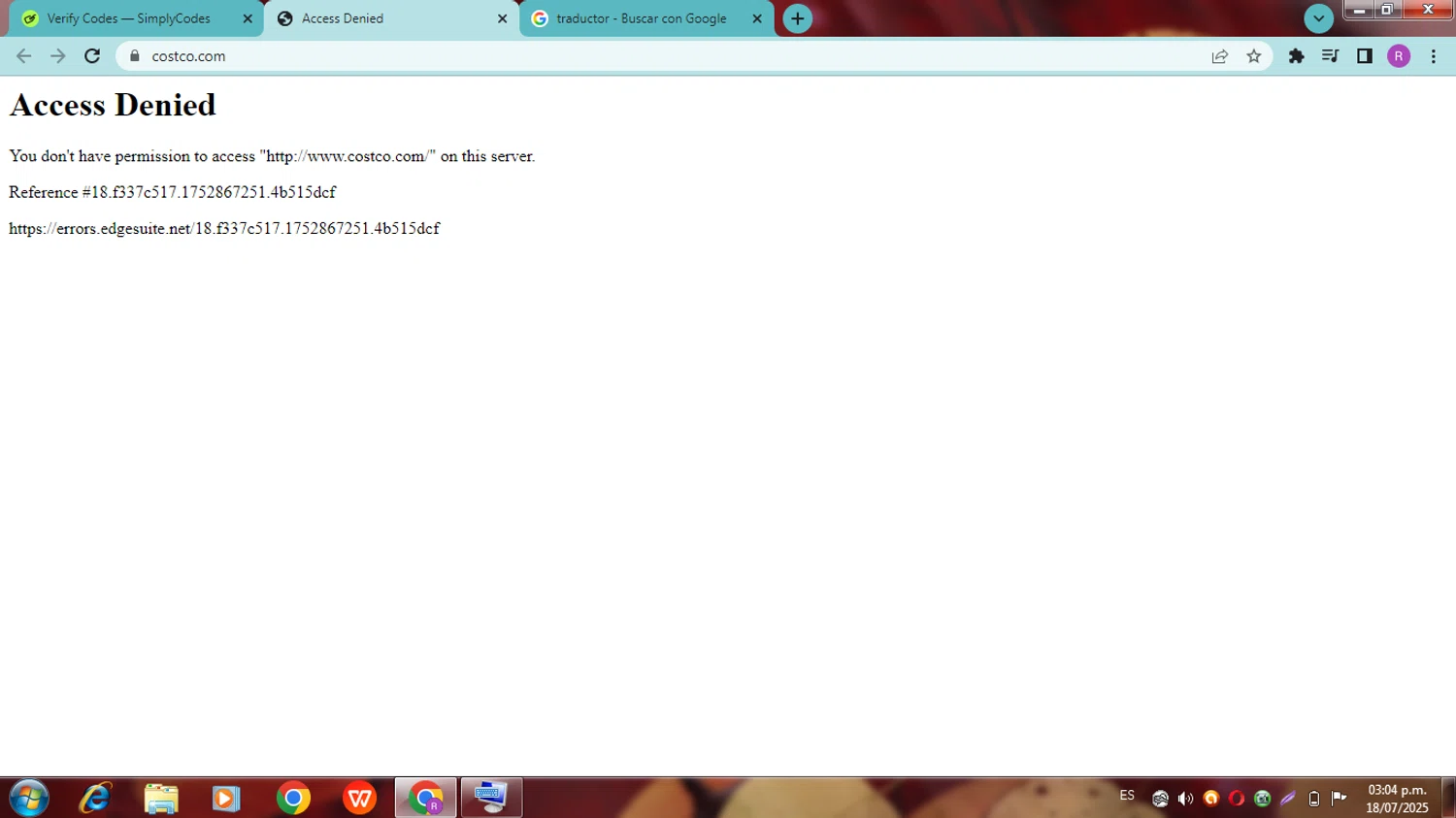Open the network tray icon
This screenshot has height=818, width=1456.
pos(1160,799)
